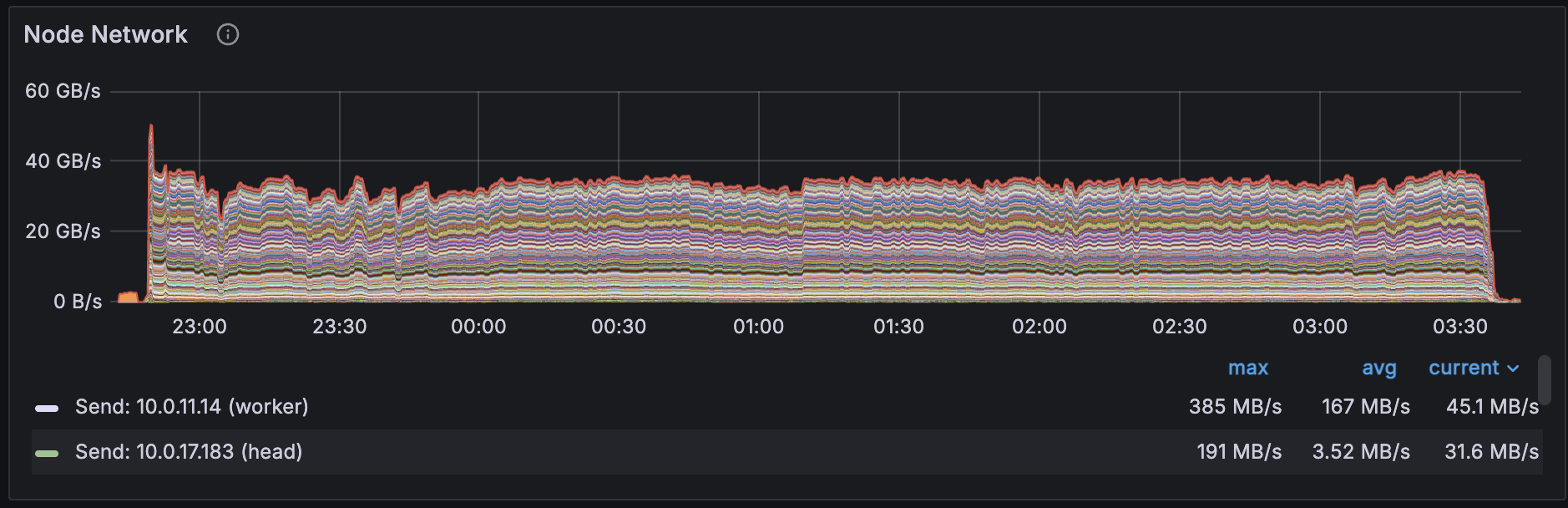Click the 01:00 time axis label
The image size is (1568, 508).
pos(759,327)
